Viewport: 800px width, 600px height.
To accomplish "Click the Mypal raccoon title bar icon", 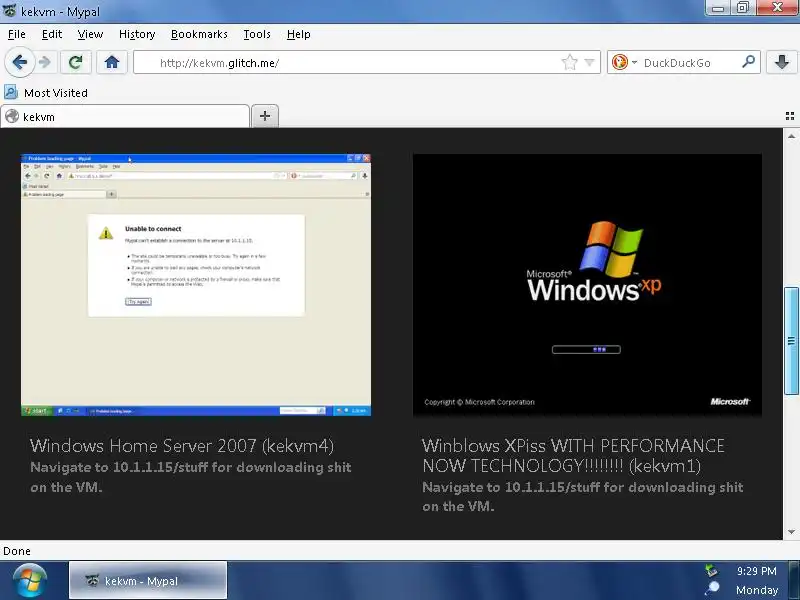I will click(x=10, y=10).
